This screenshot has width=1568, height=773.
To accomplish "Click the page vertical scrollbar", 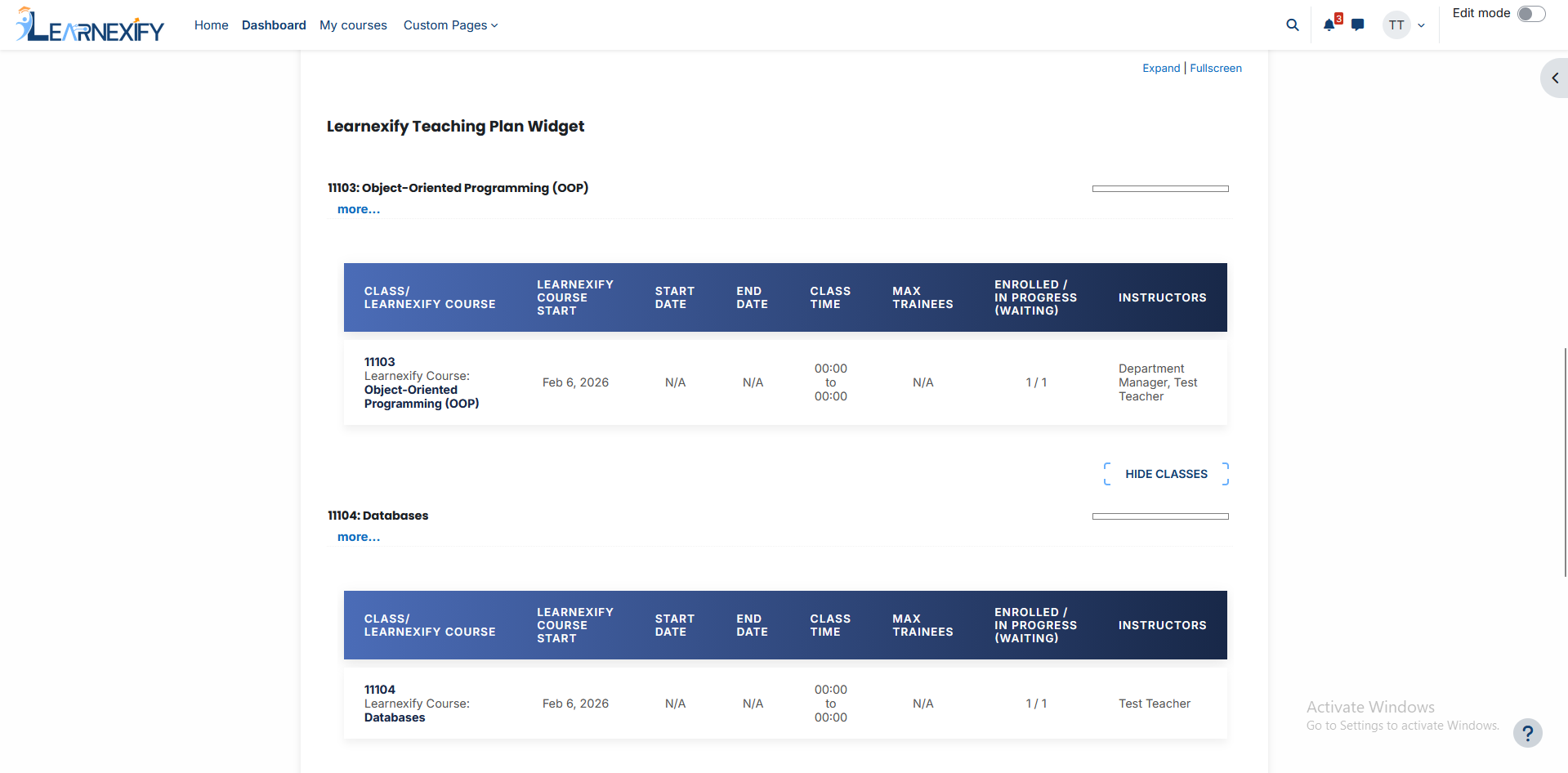I will pos(1565,462).
